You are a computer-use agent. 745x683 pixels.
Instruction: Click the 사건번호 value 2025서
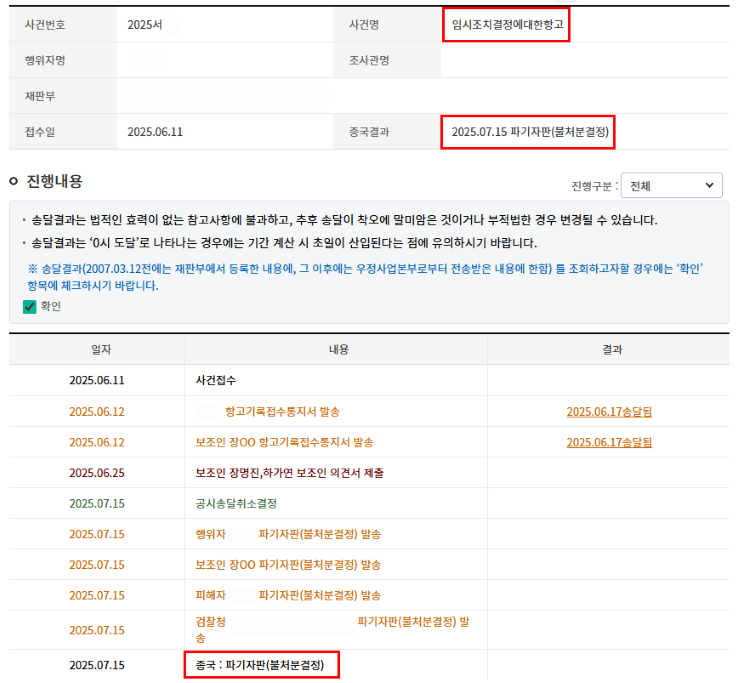[x=145, y=24]
